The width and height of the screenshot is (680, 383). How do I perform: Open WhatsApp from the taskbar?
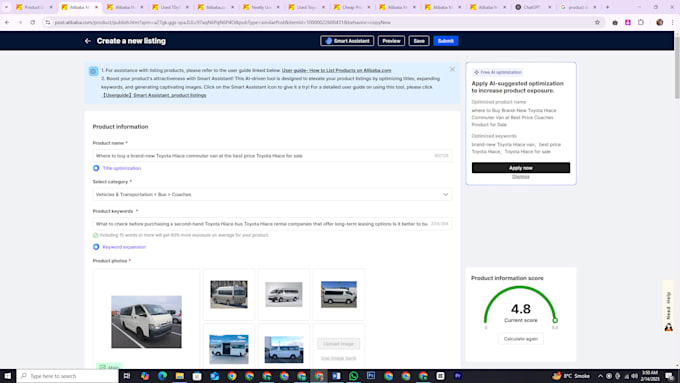(x=353, y=376)
